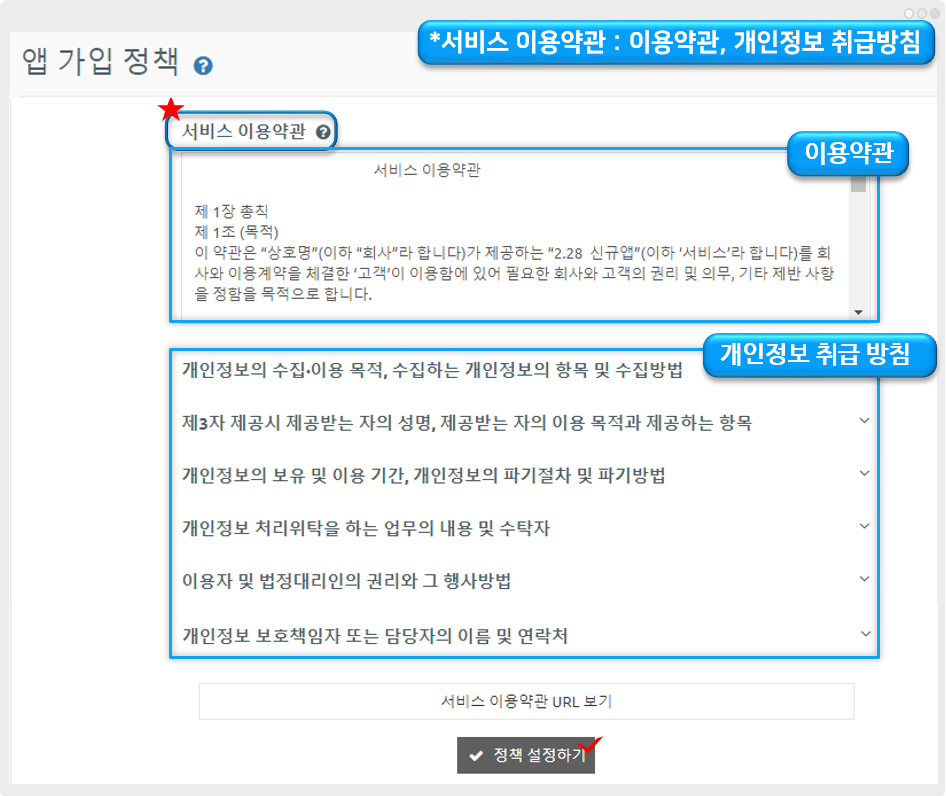Click the blue 개인정보 취급 방침 callout label
The height and width of the screenshot is (796, 946).
tap(818, 355)
